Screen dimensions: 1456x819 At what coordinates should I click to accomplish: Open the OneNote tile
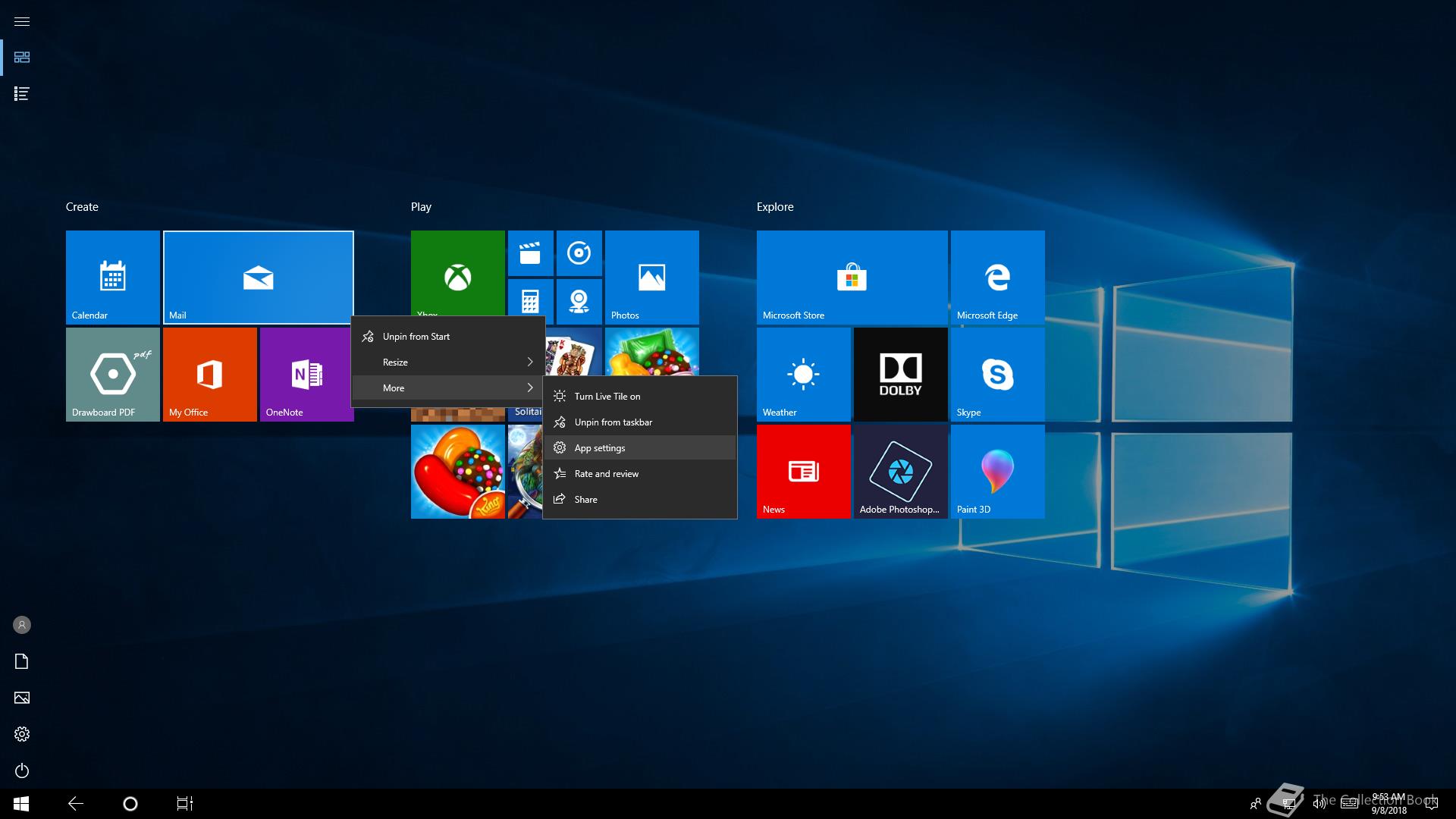[x=306, y=375]
